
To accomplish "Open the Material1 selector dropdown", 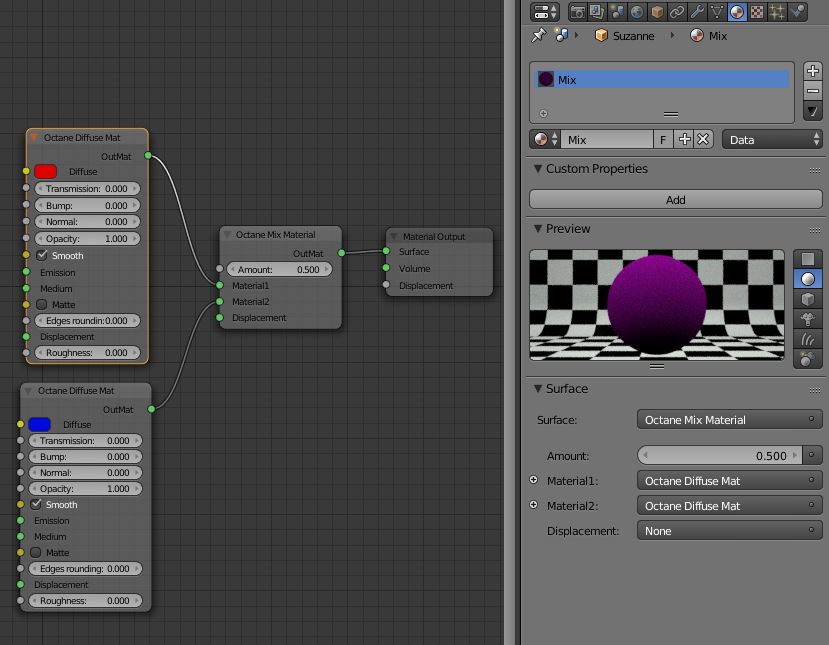I will 729,480.
